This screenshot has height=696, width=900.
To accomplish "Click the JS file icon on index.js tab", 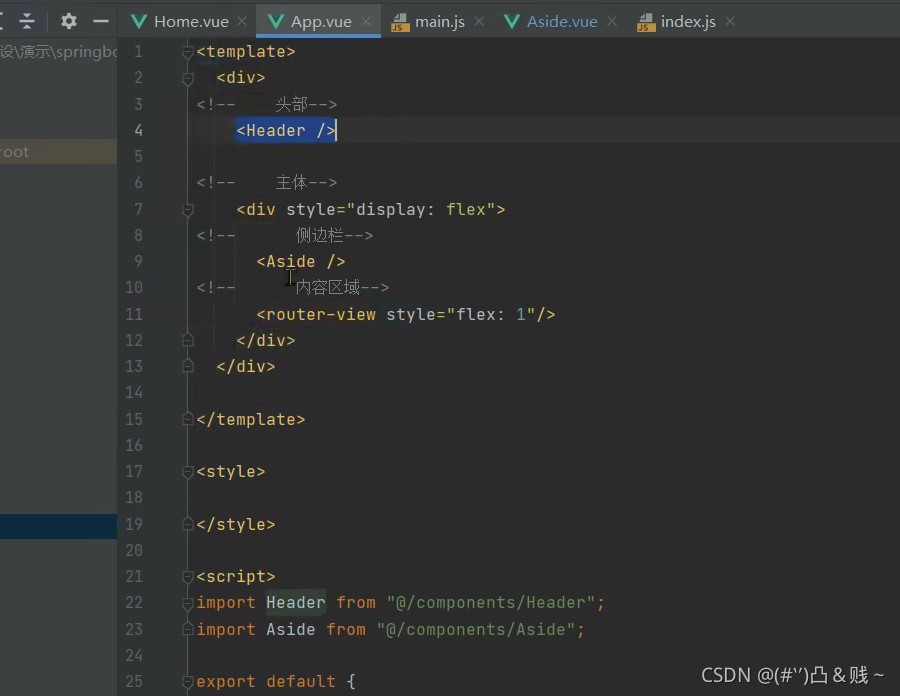I will (x=646, y=22).
